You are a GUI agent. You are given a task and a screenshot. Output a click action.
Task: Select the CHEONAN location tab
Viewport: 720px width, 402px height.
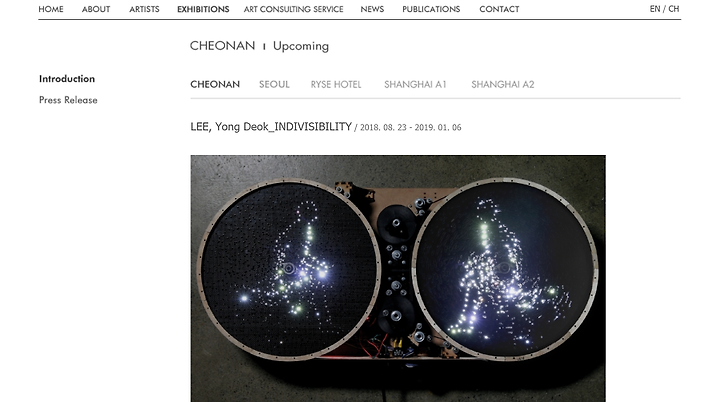(215, 85)
